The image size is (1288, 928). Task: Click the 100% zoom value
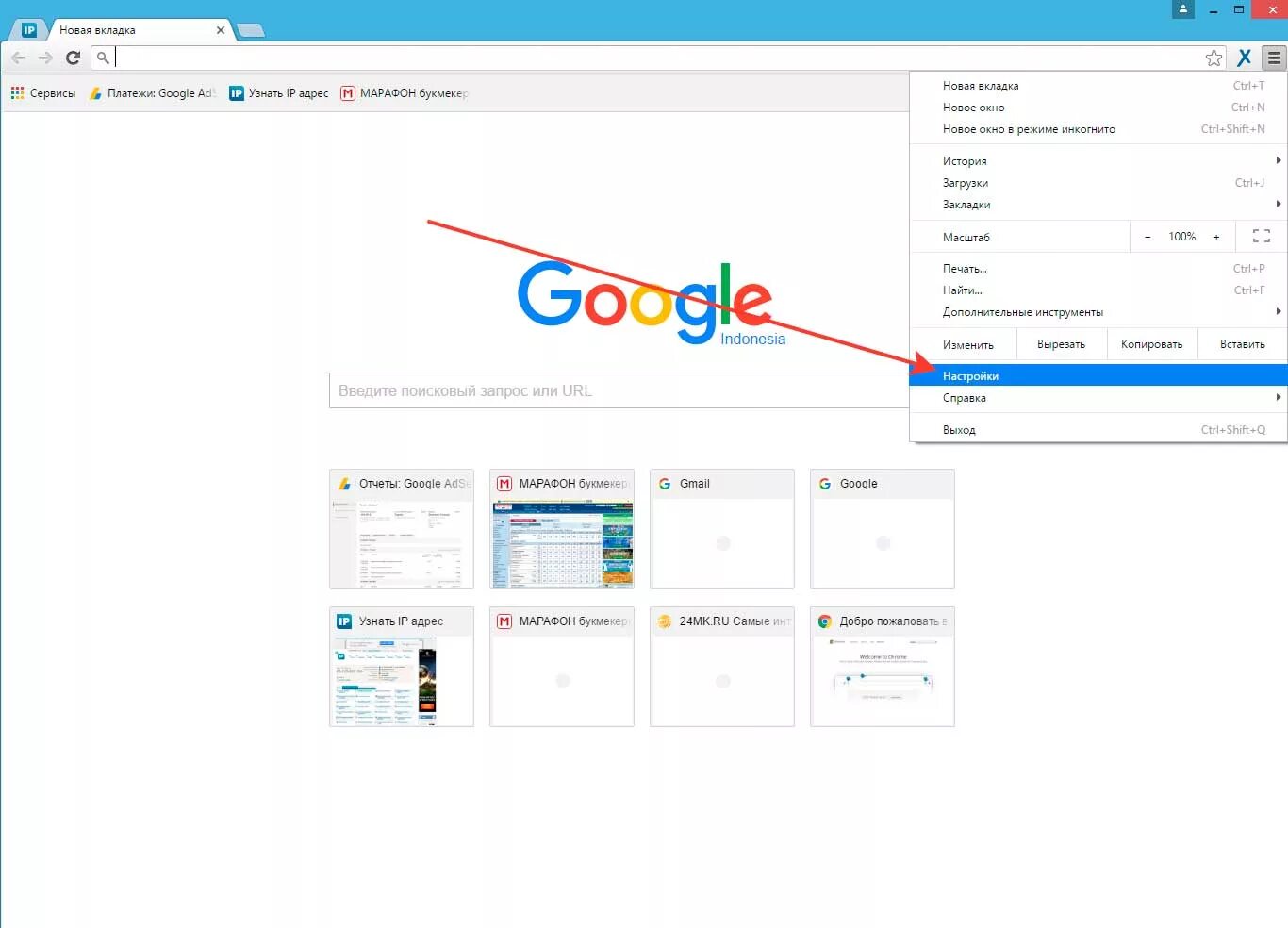1182,237
